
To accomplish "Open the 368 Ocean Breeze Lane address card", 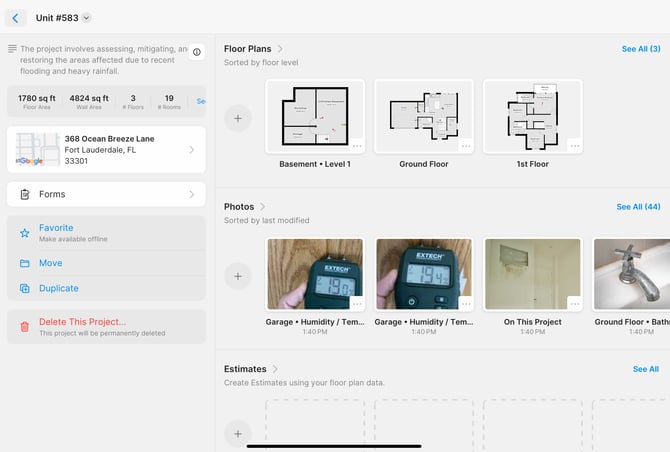I will pos(106,149).
